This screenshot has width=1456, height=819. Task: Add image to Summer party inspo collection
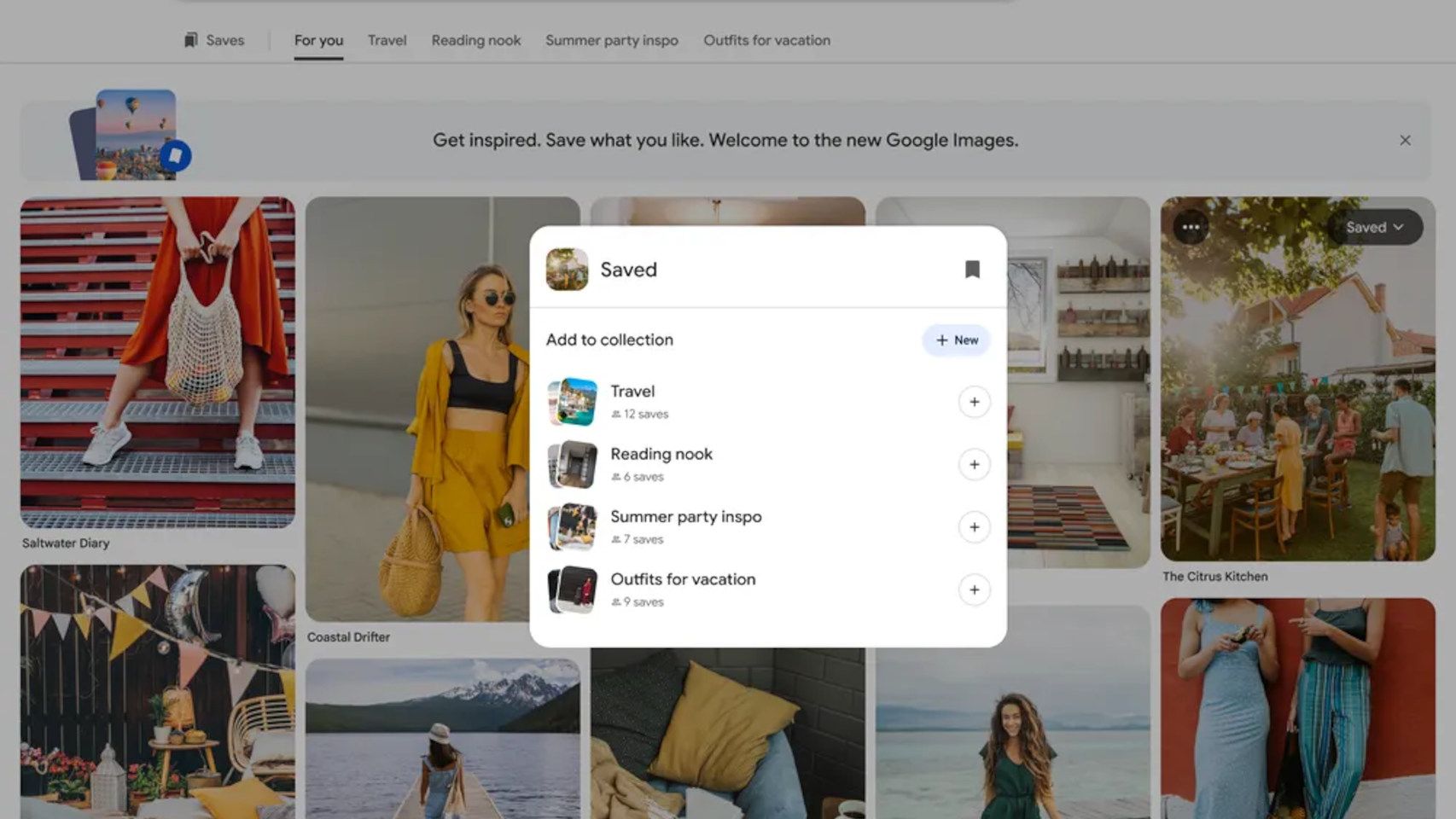[x=974, y=527]
